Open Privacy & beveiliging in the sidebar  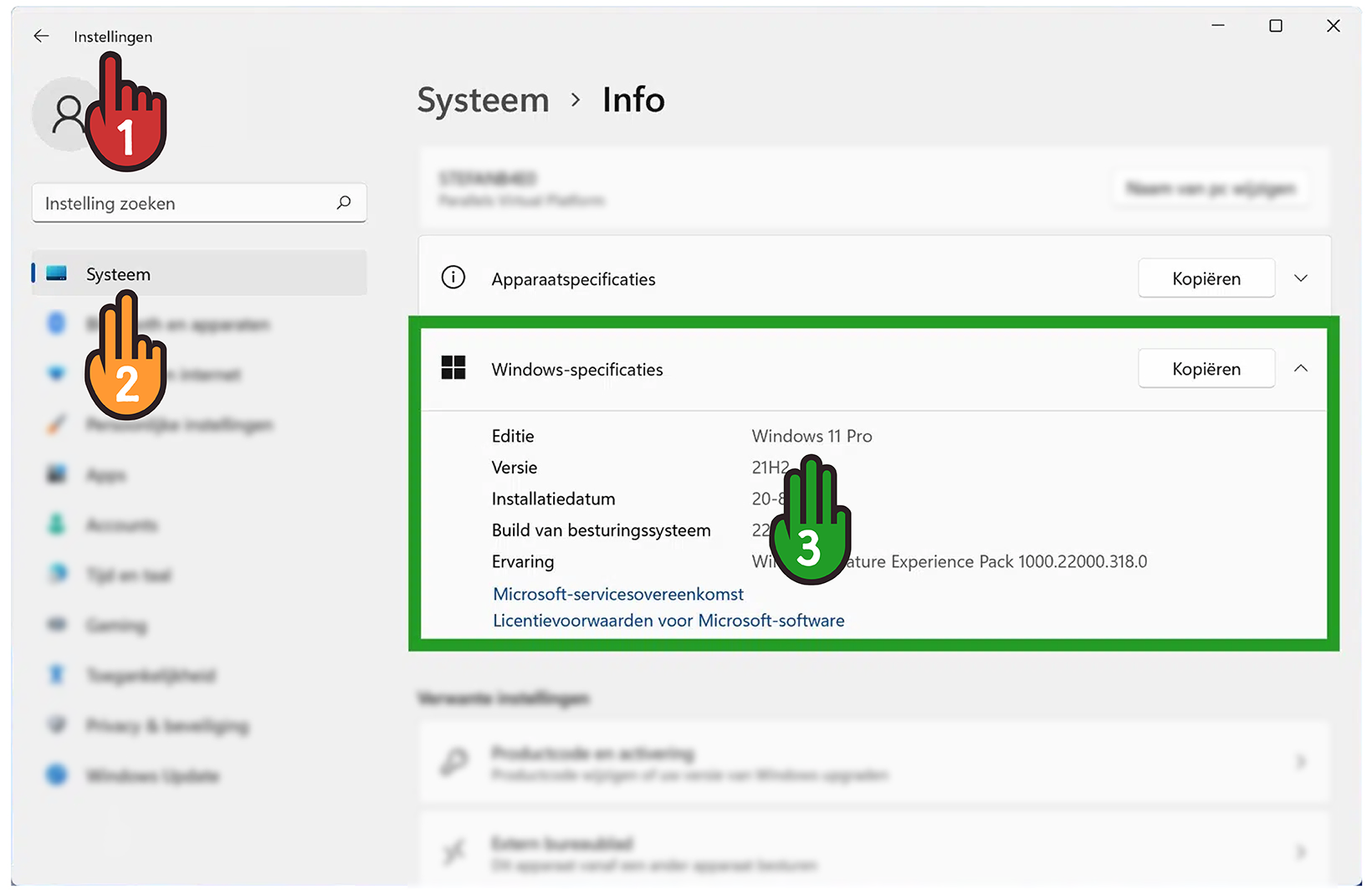(166, 725)
